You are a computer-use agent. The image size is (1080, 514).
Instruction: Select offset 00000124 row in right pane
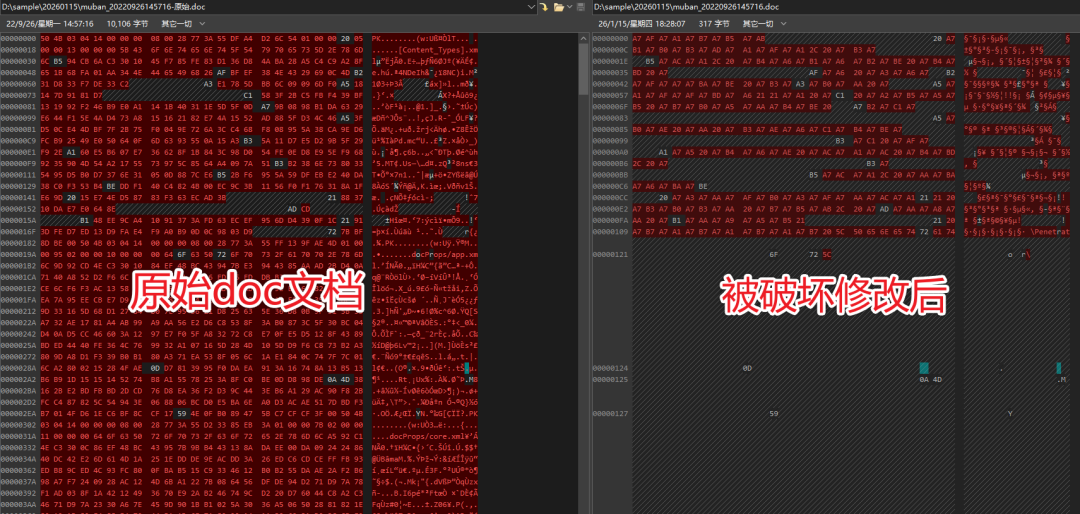click(610, 369)
